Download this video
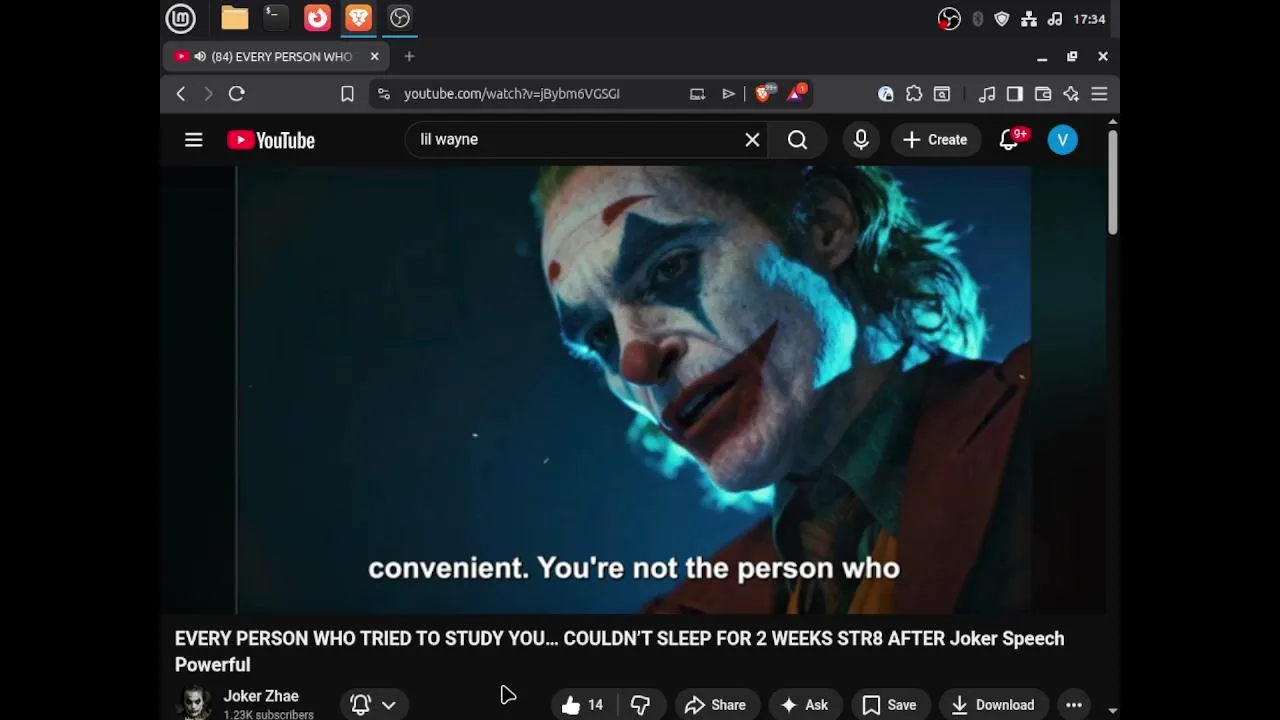 993,705
